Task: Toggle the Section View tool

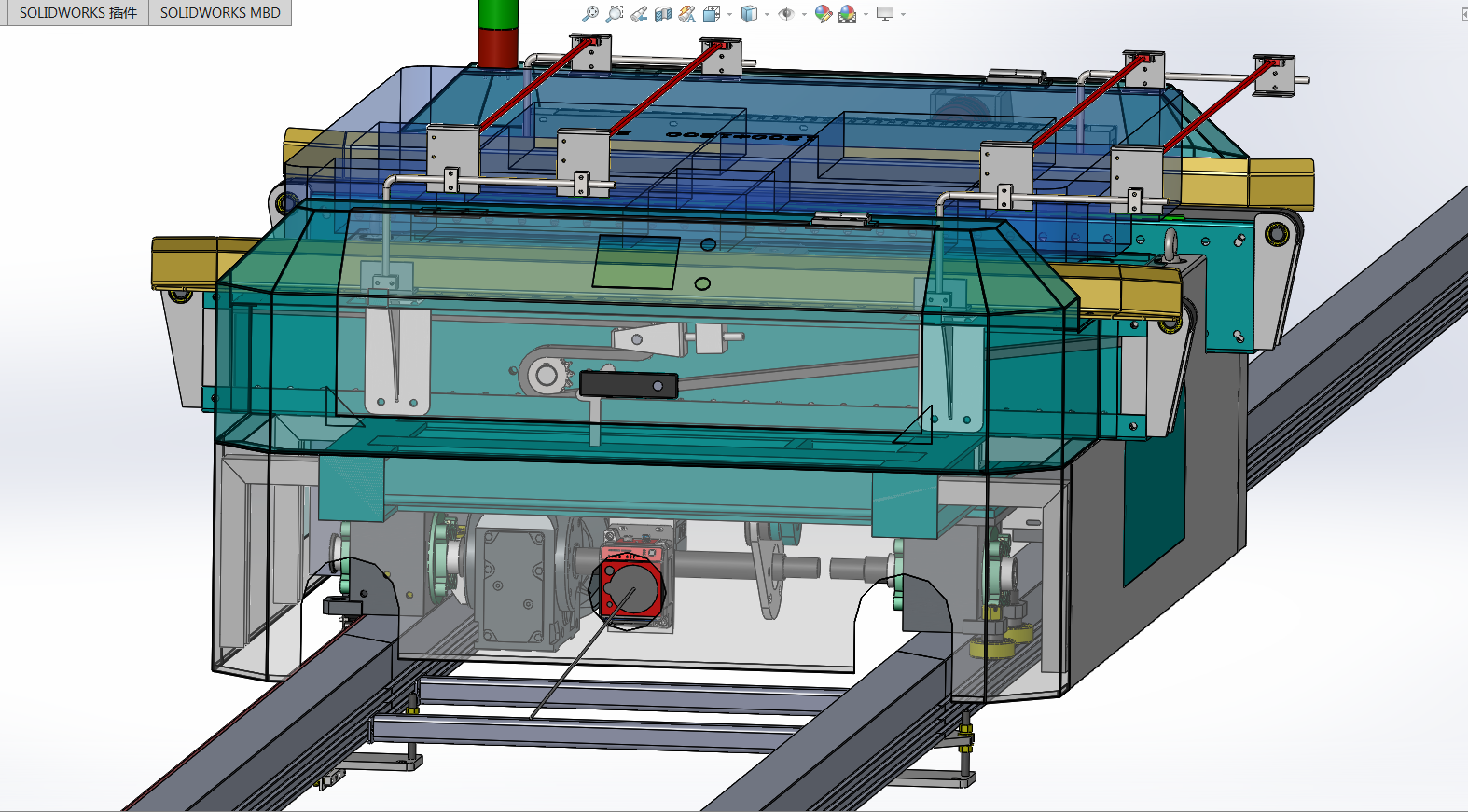Action: 663,14
